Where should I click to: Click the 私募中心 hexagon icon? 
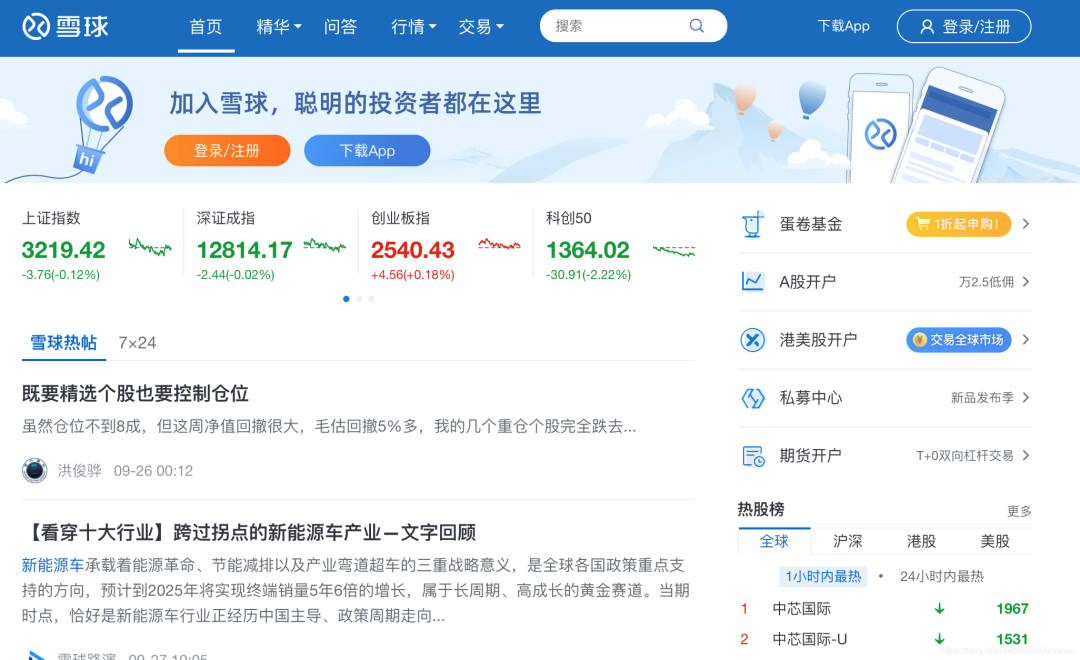[753, 398]
